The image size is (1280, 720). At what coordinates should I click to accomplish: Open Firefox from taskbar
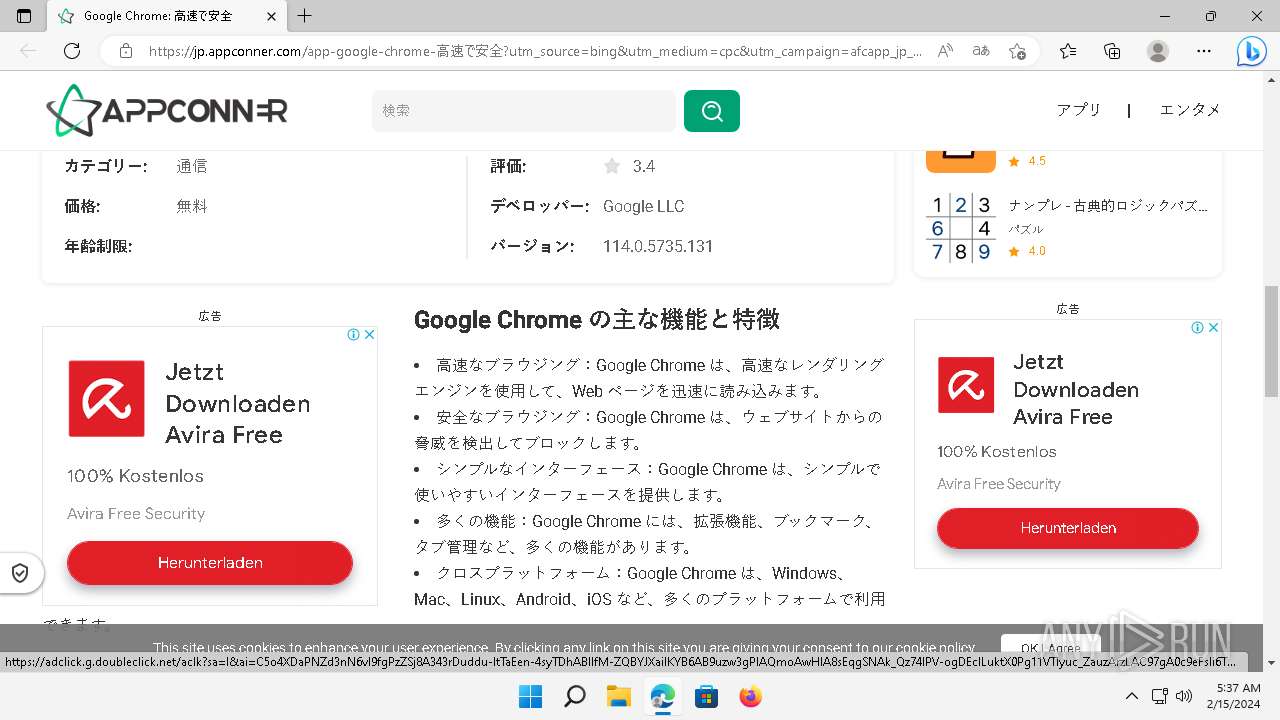point(750,696)
